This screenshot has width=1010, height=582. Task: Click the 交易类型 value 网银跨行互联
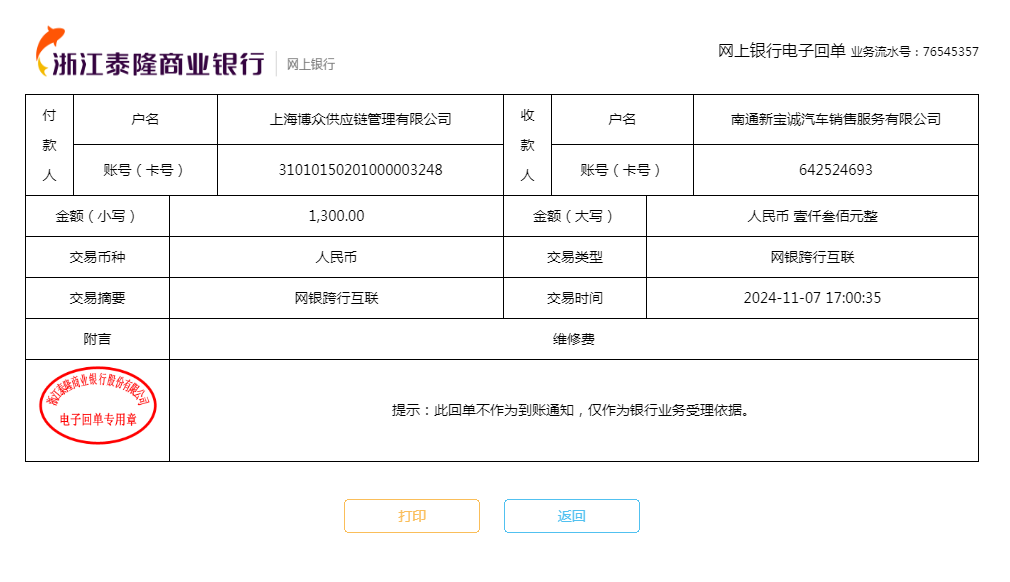pos(812,257)
